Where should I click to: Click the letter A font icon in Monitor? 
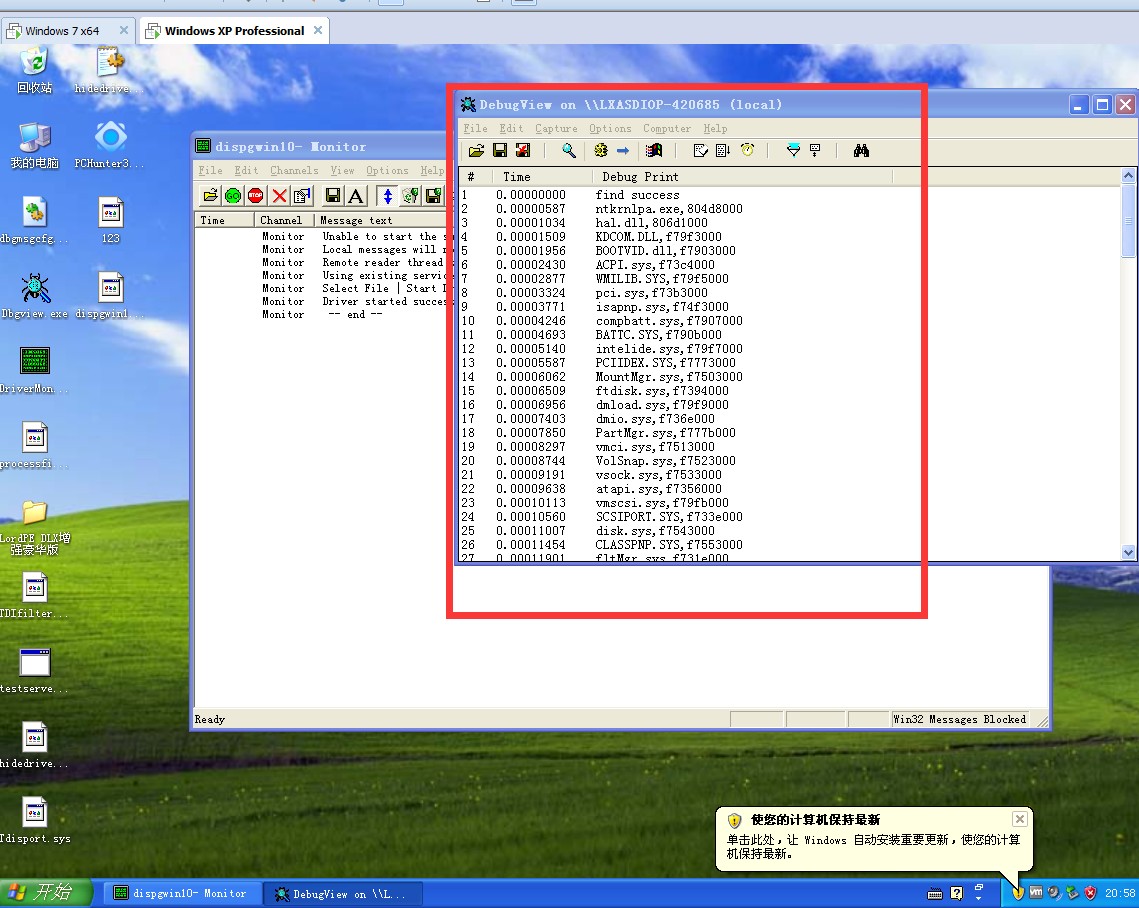pos(355,195)
